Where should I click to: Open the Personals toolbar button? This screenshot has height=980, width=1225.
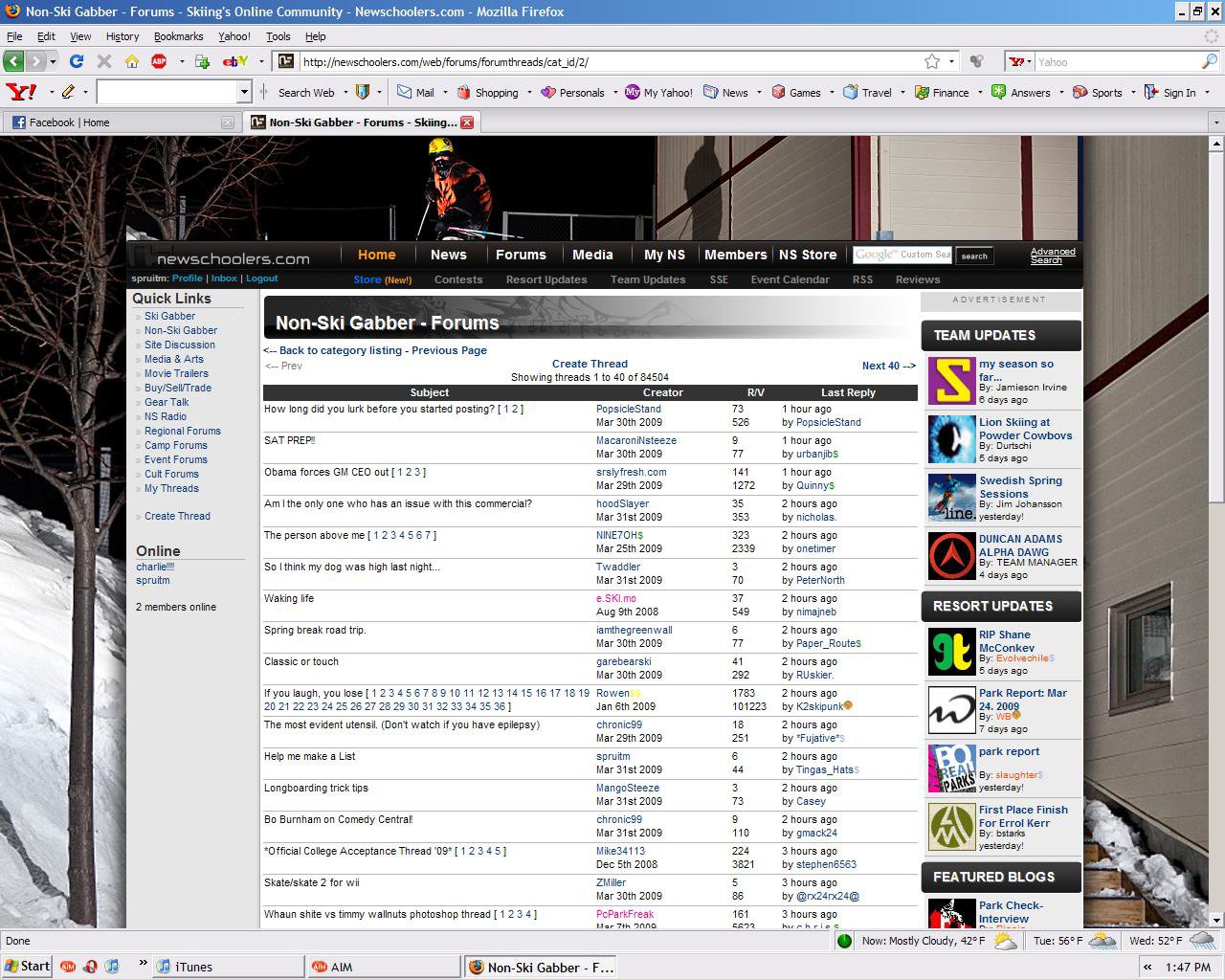(x=572, y=92)
